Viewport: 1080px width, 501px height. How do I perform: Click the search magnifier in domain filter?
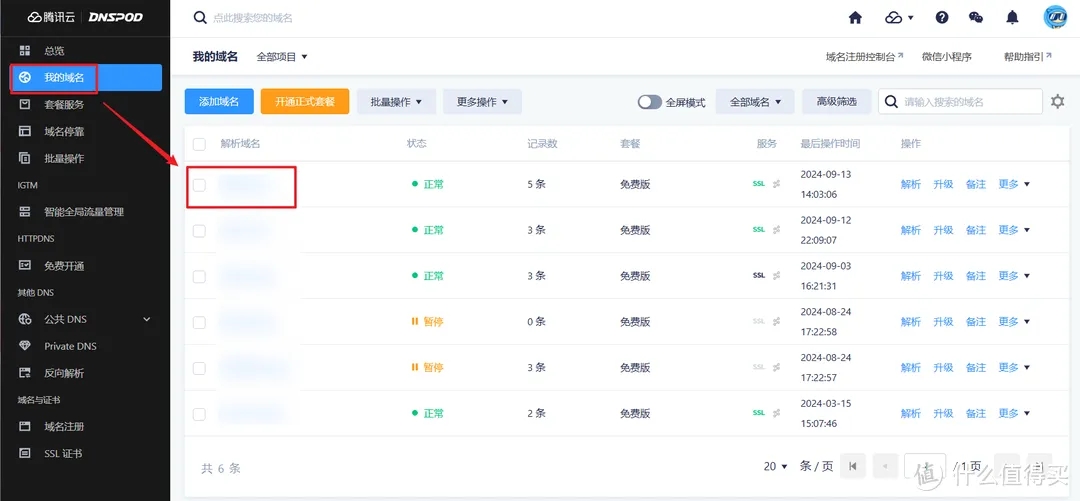pyautogui.click(x=891, y=102)
